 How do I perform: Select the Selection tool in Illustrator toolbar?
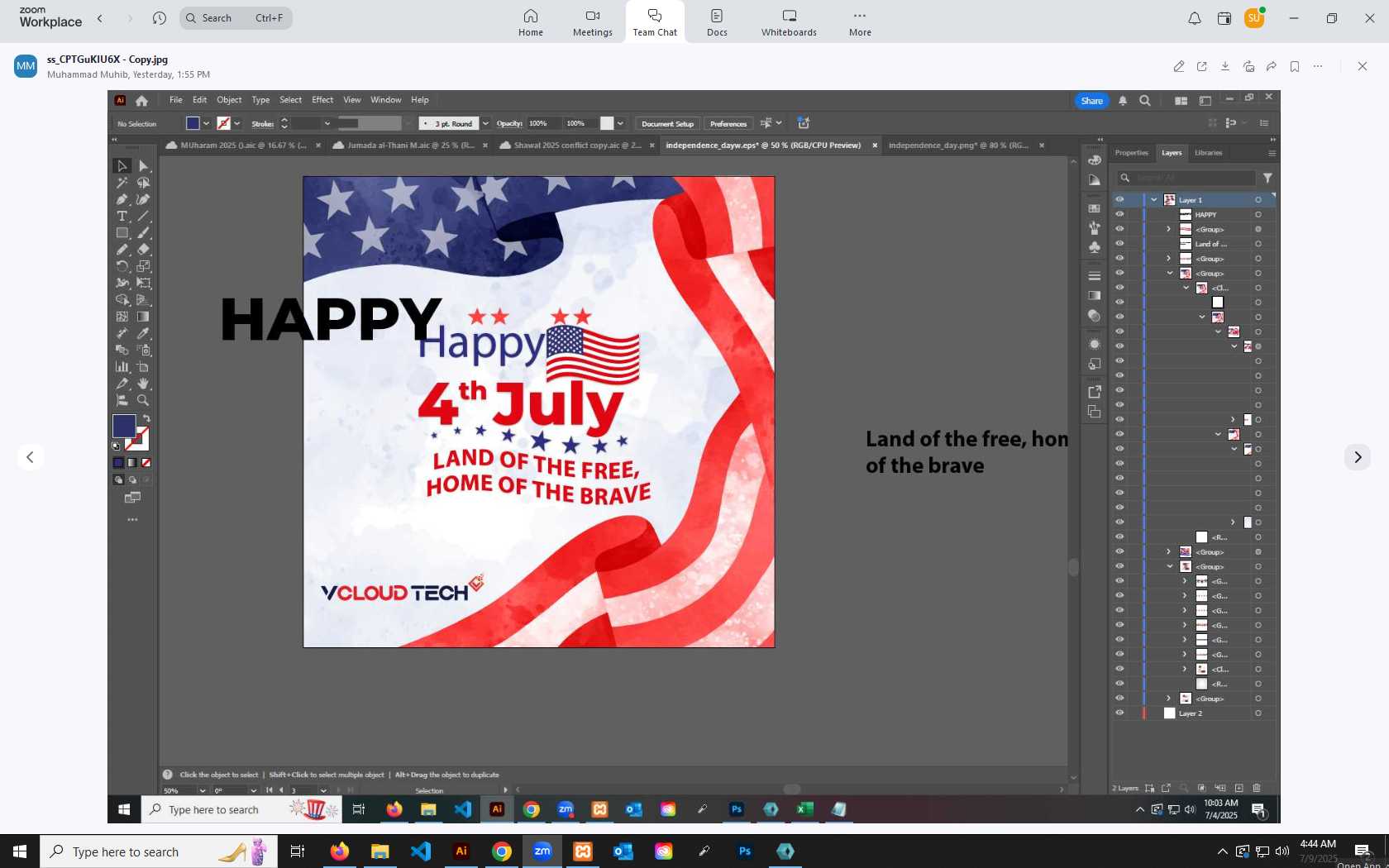pyautogui.click(x=122, y=166)
